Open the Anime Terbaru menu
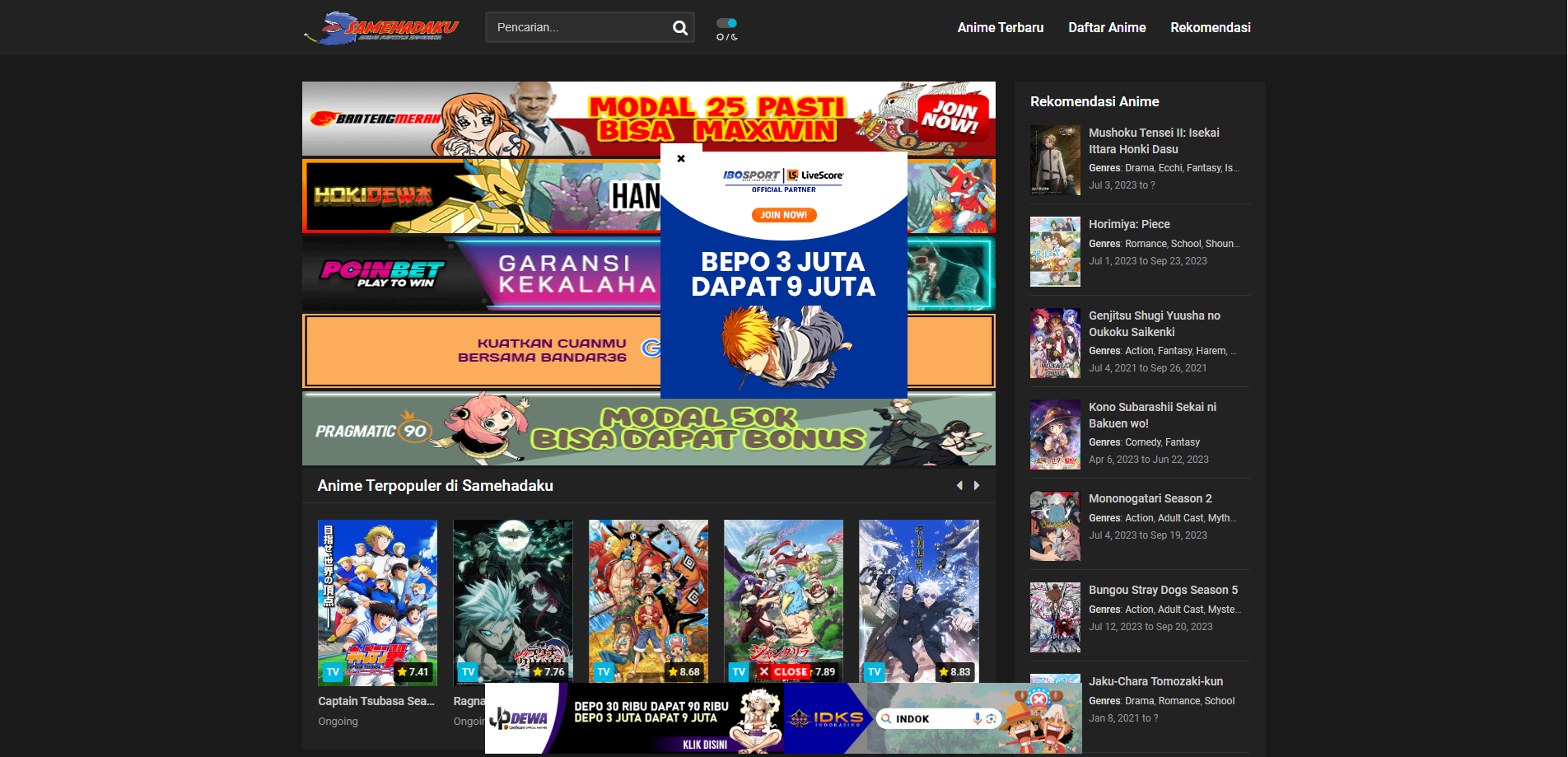 [x=1000, y=28]
